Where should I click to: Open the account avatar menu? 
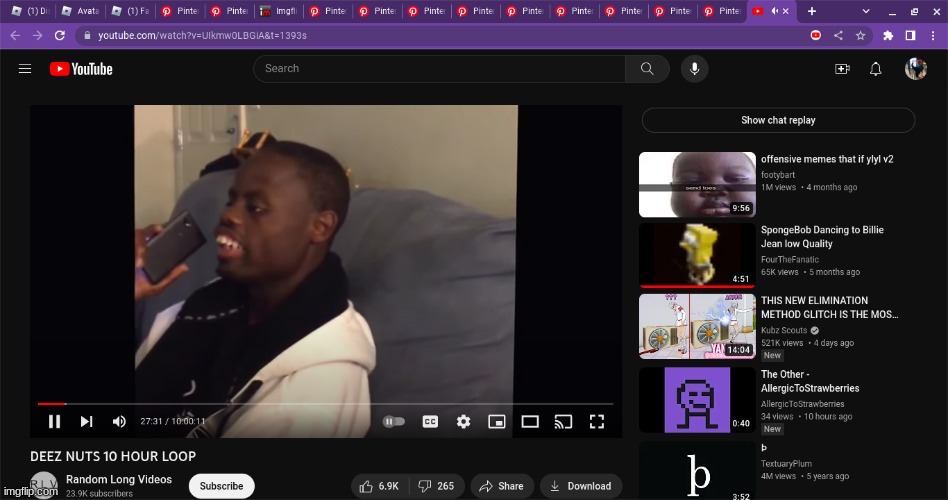(x=915, y=69)
